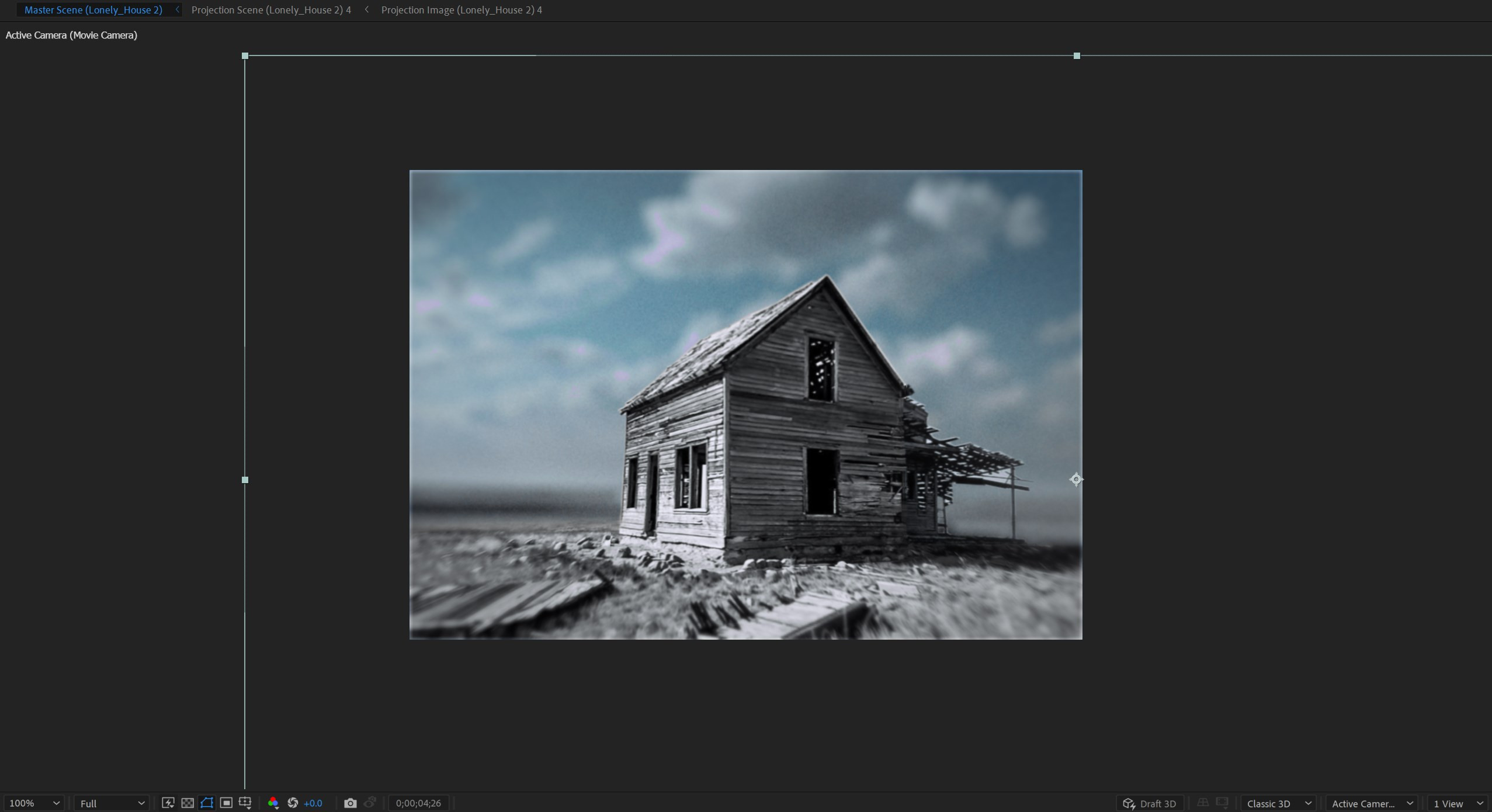This screenshot has height=812, width=1492.
Task: Switch to Projection Scene (Lonely_House 2) 4 tab
Action: tap(271, 10)
